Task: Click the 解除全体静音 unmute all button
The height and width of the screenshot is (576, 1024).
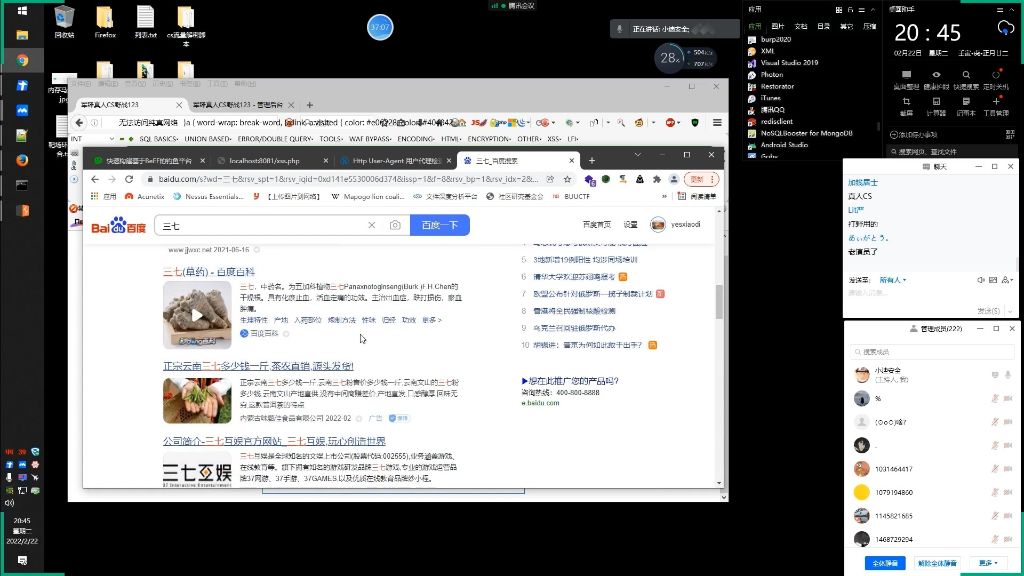Action: [x=937, y=563]
